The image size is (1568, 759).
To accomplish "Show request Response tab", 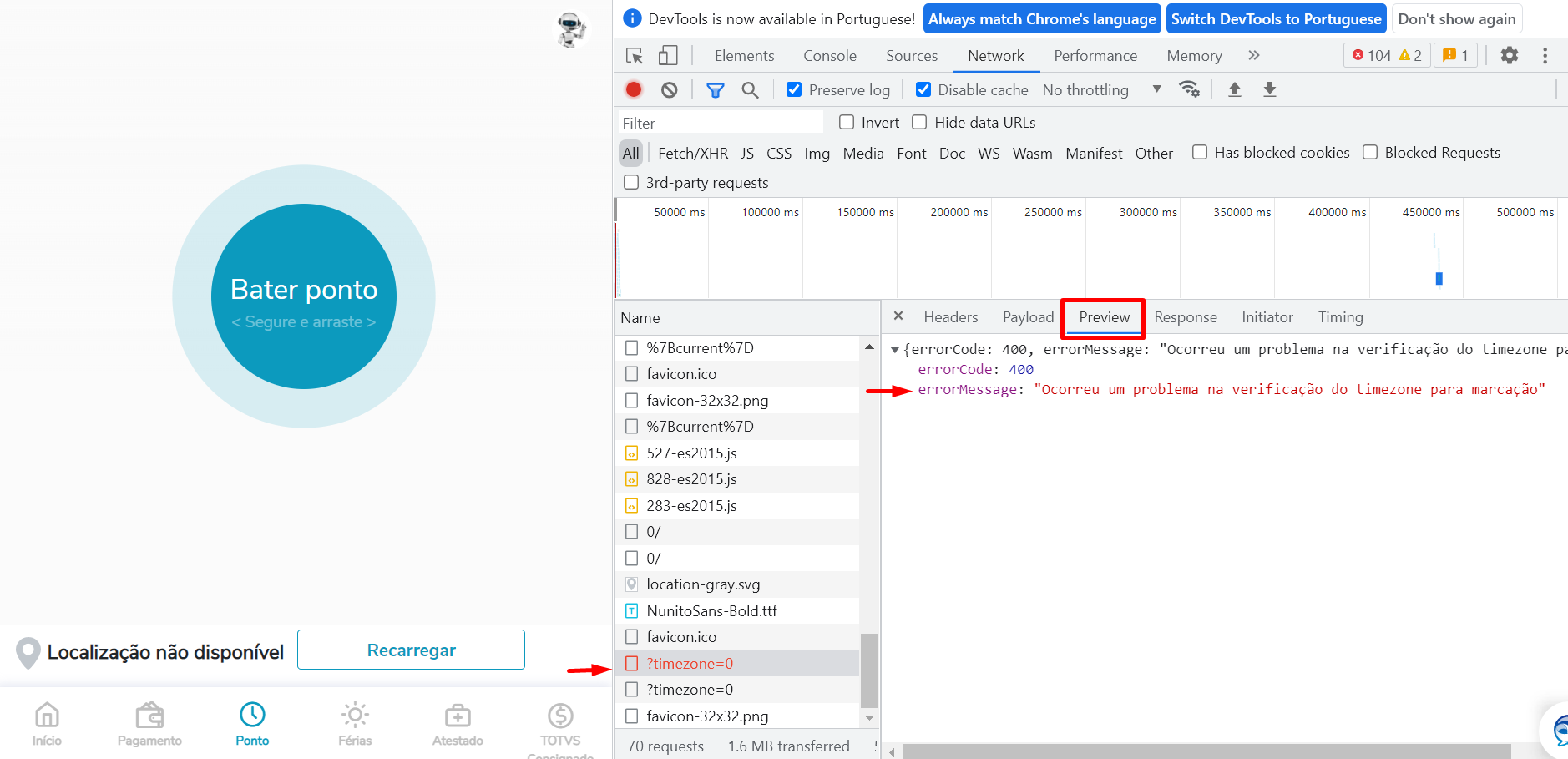I will pyautogui.click(x=1186, y=317).
